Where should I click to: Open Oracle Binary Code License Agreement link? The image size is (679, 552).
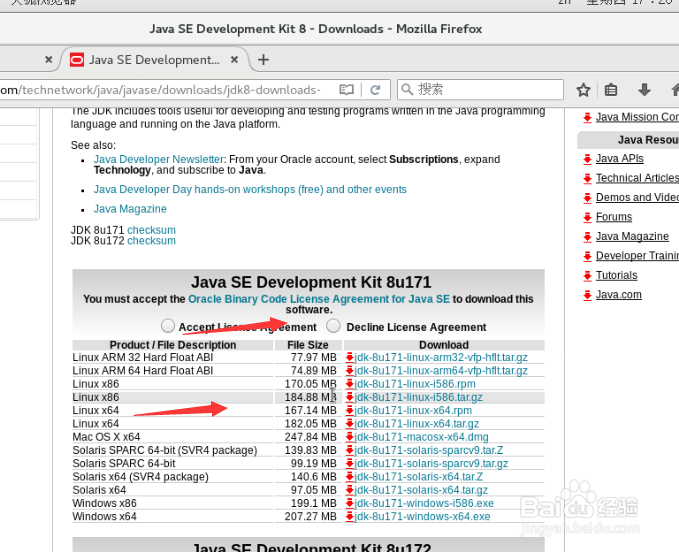coord(319,299)
